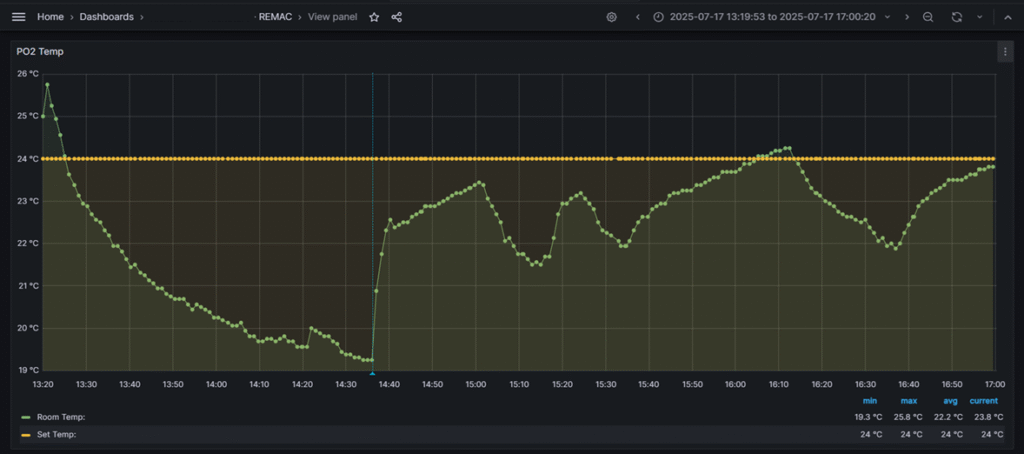The height and width of the screenshot is (454, 1024).
Task: Sort legend by avg column
Action: tap(950, 401)
